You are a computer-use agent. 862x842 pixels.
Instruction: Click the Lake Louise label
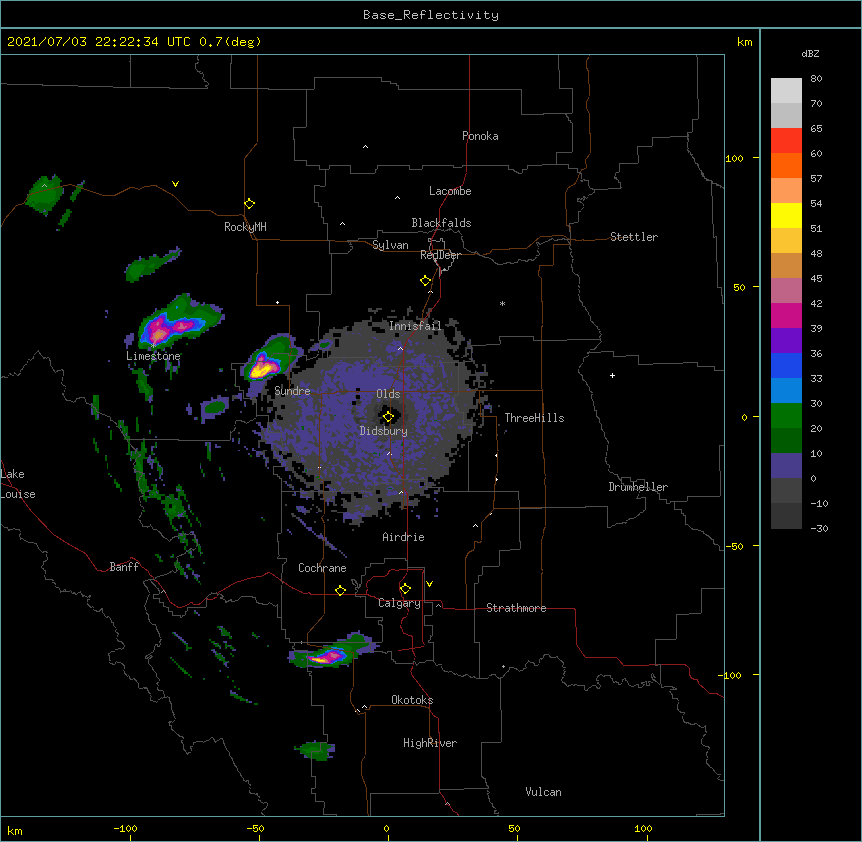click(18, 484)
